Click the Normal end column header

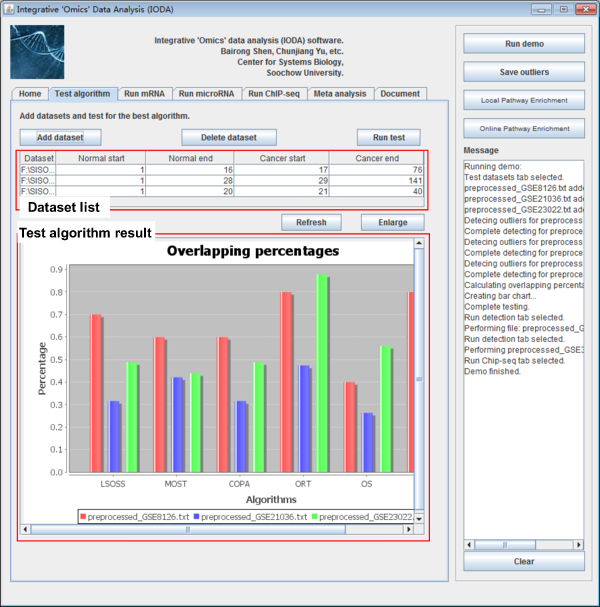click(x=190, y=158)
